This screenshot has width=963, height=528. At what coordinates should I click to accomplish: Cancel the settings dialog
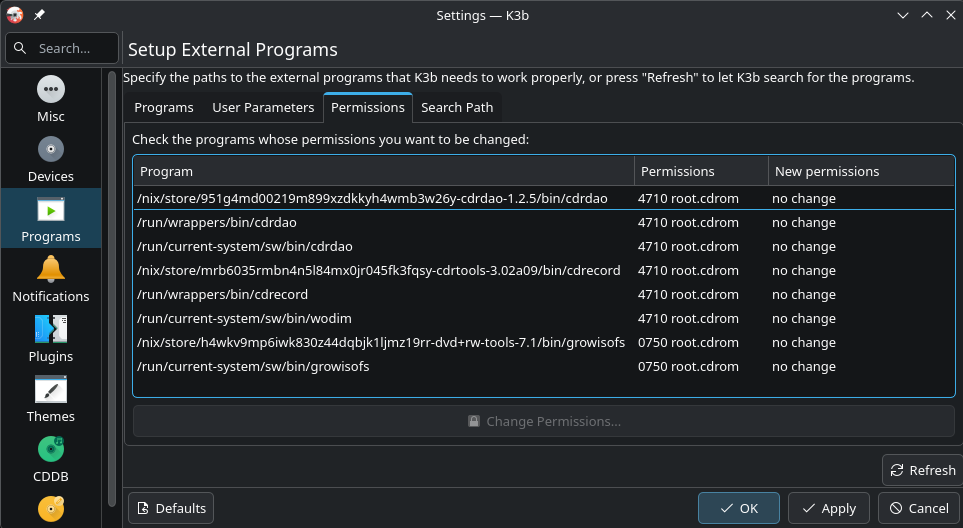(919, 508)
